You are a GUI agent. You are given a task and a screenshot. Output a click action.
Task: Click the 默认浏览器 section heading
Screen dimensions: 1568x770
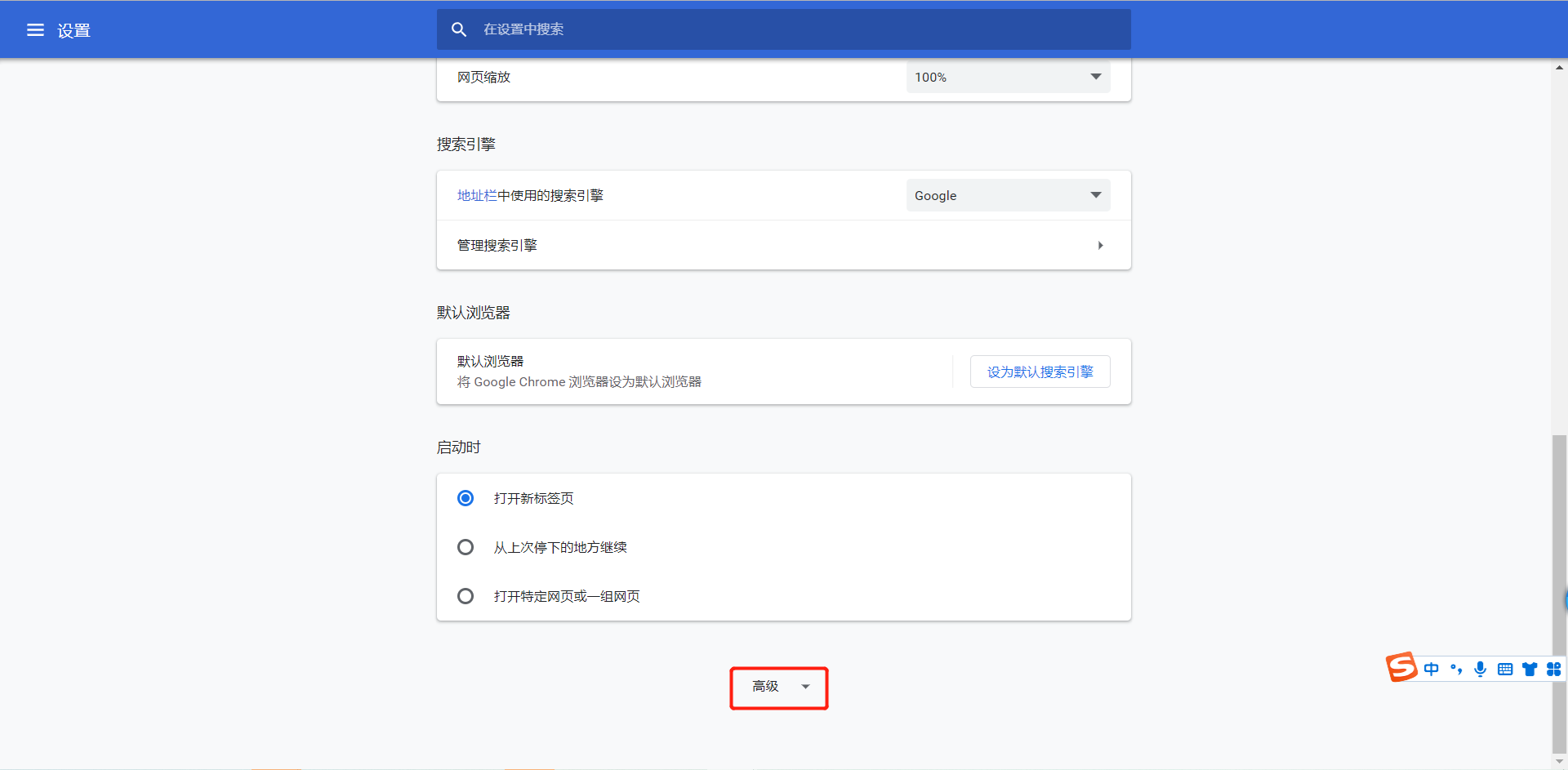pos(474,313)
